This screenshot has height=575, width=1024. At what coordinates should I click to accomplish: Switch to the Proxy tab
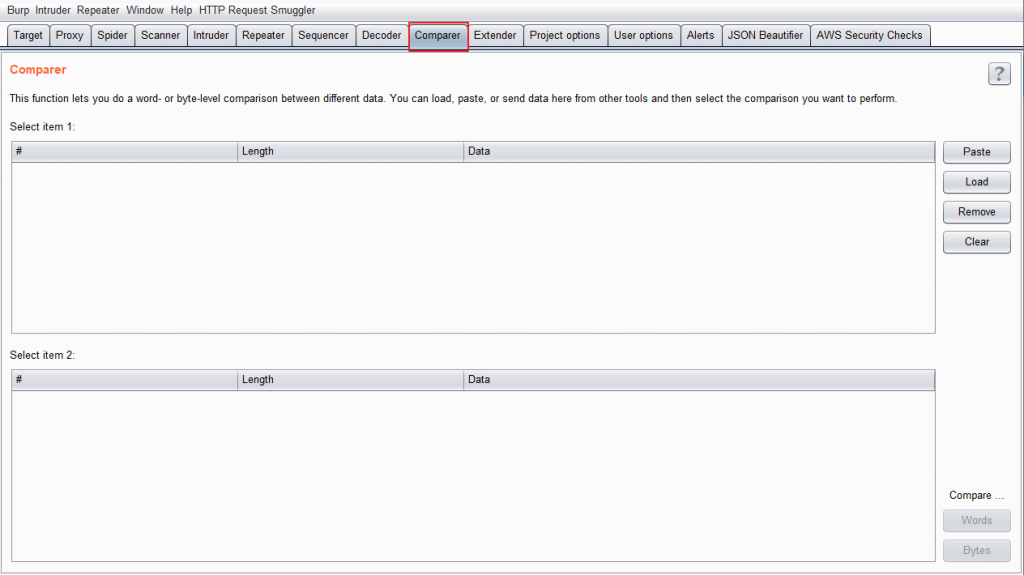(69, 35)
